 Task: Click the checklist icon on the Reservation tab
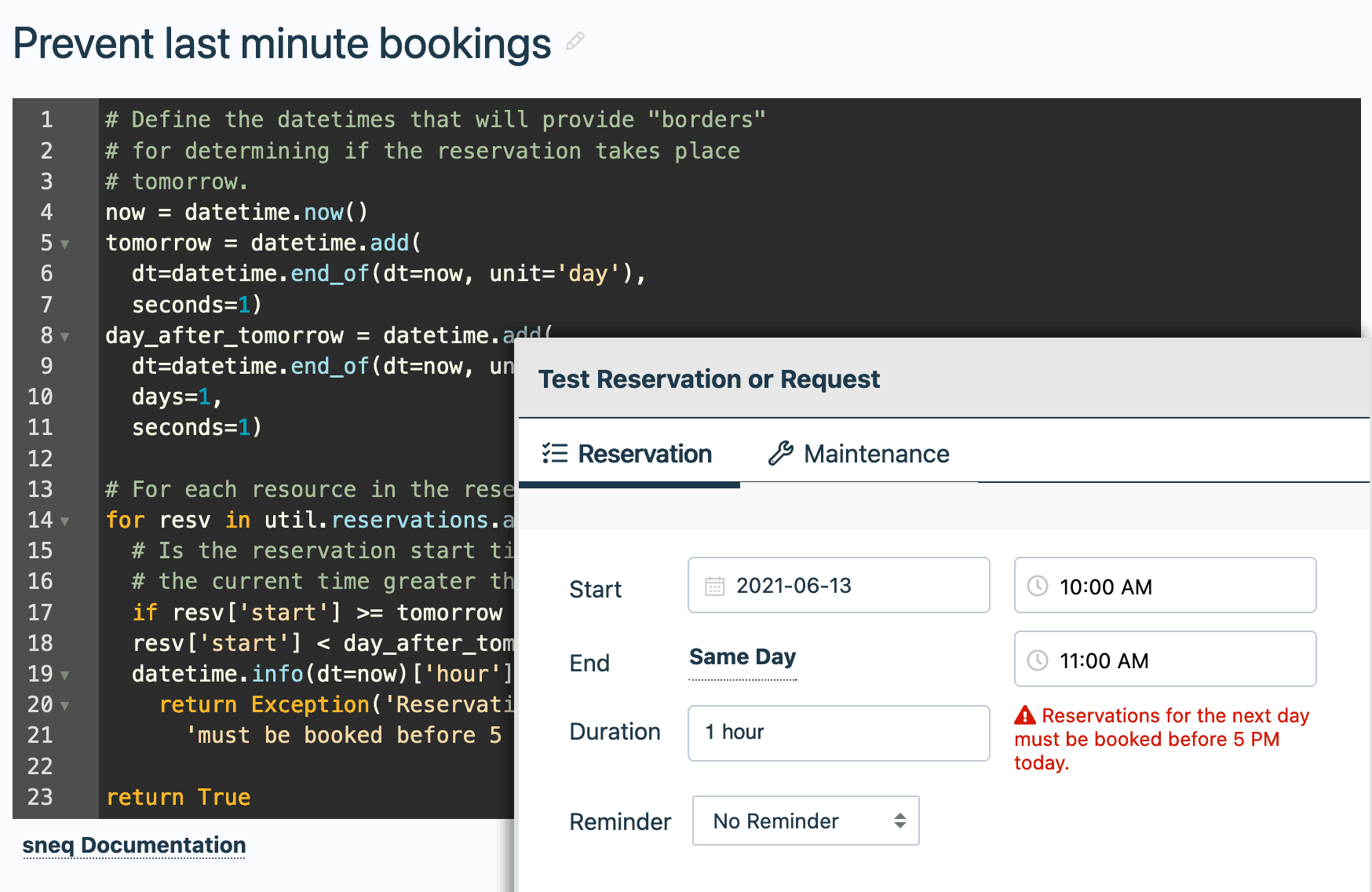pos(555,454)
